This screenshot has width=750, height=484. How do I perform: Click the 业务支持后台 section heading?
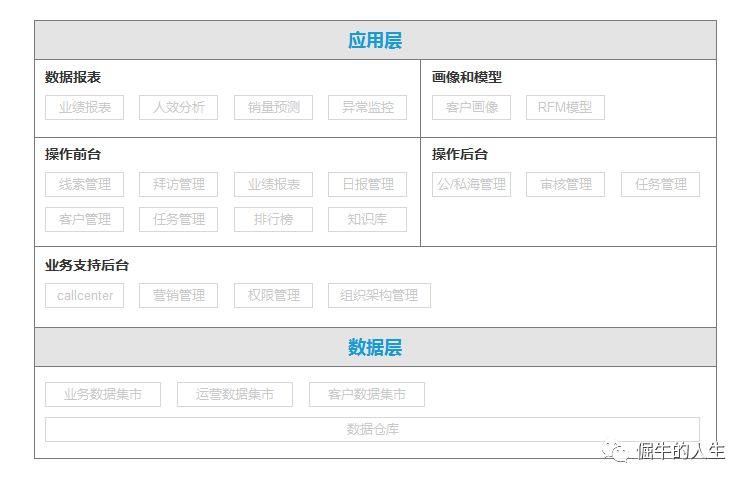[x=87, y=265]
